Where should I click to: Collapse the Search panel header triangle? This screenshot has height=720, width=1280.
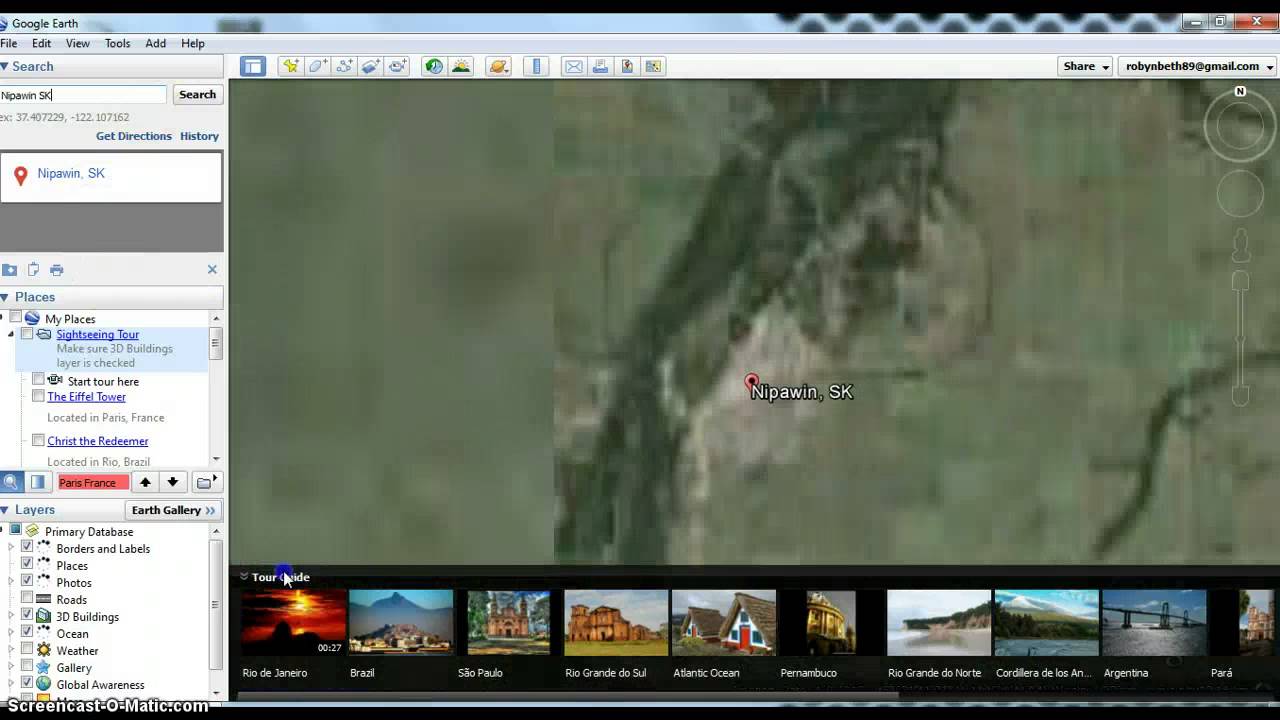(4, 66)
